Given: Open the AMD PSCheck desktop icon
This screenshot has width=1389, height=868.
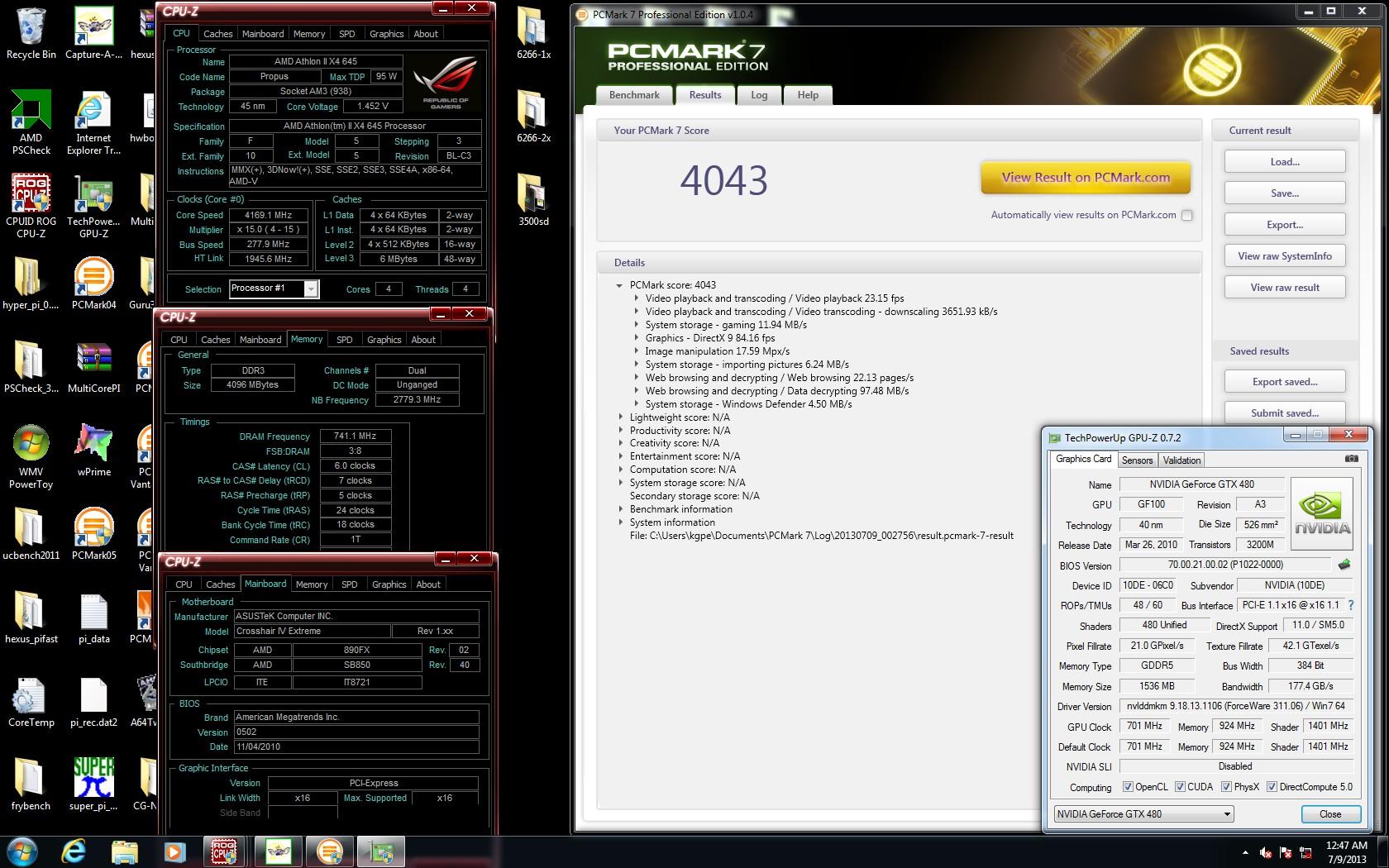Looking at the screenshot, I should tap(31, 122).
